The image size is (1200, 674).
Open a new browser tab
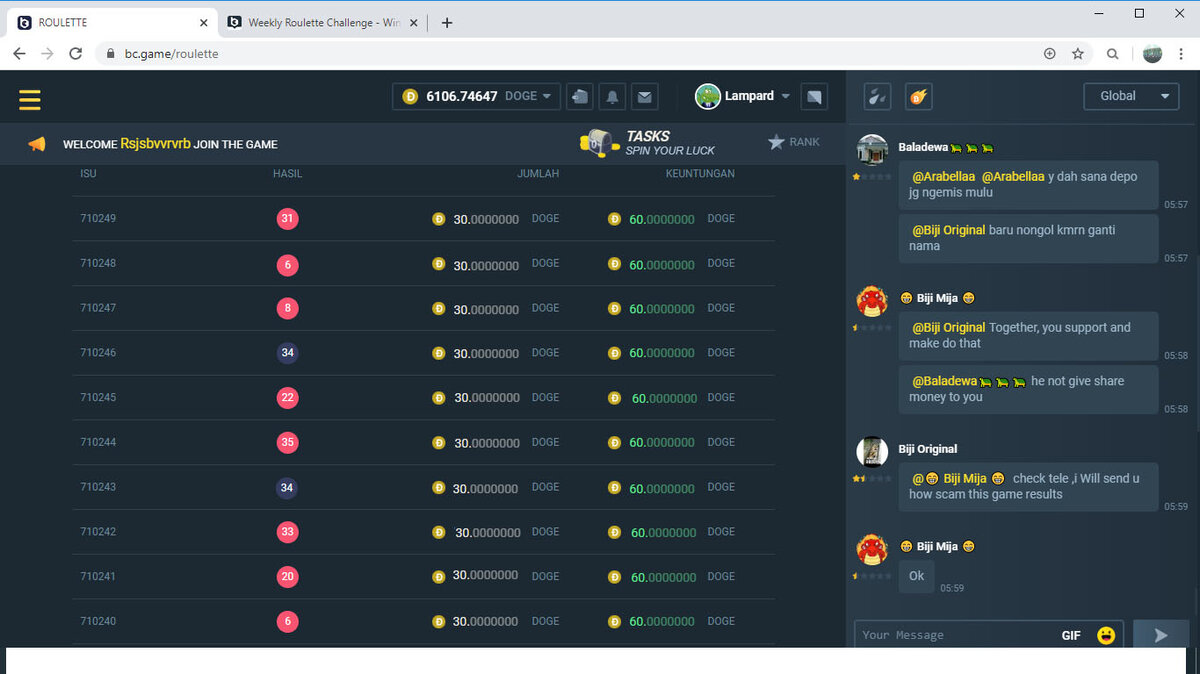[447, 22]
